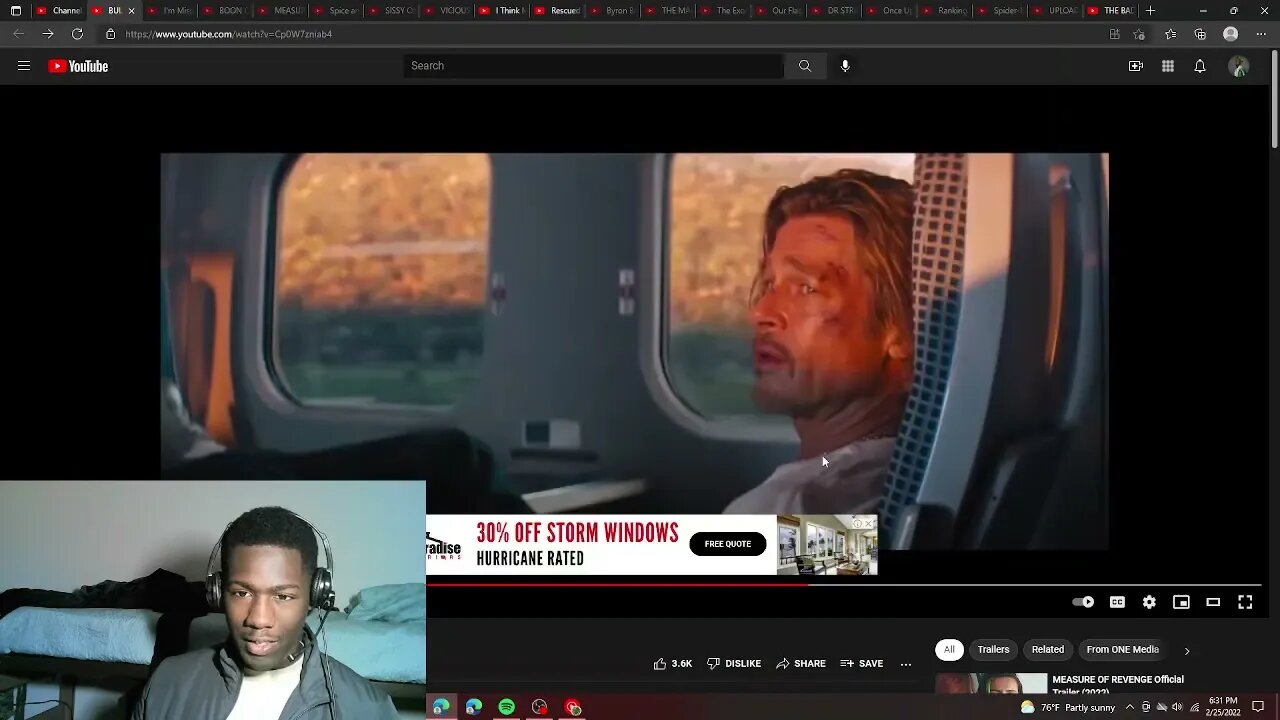
Task: Go to the YouTube home logo
Action: [x=78, y=66]
